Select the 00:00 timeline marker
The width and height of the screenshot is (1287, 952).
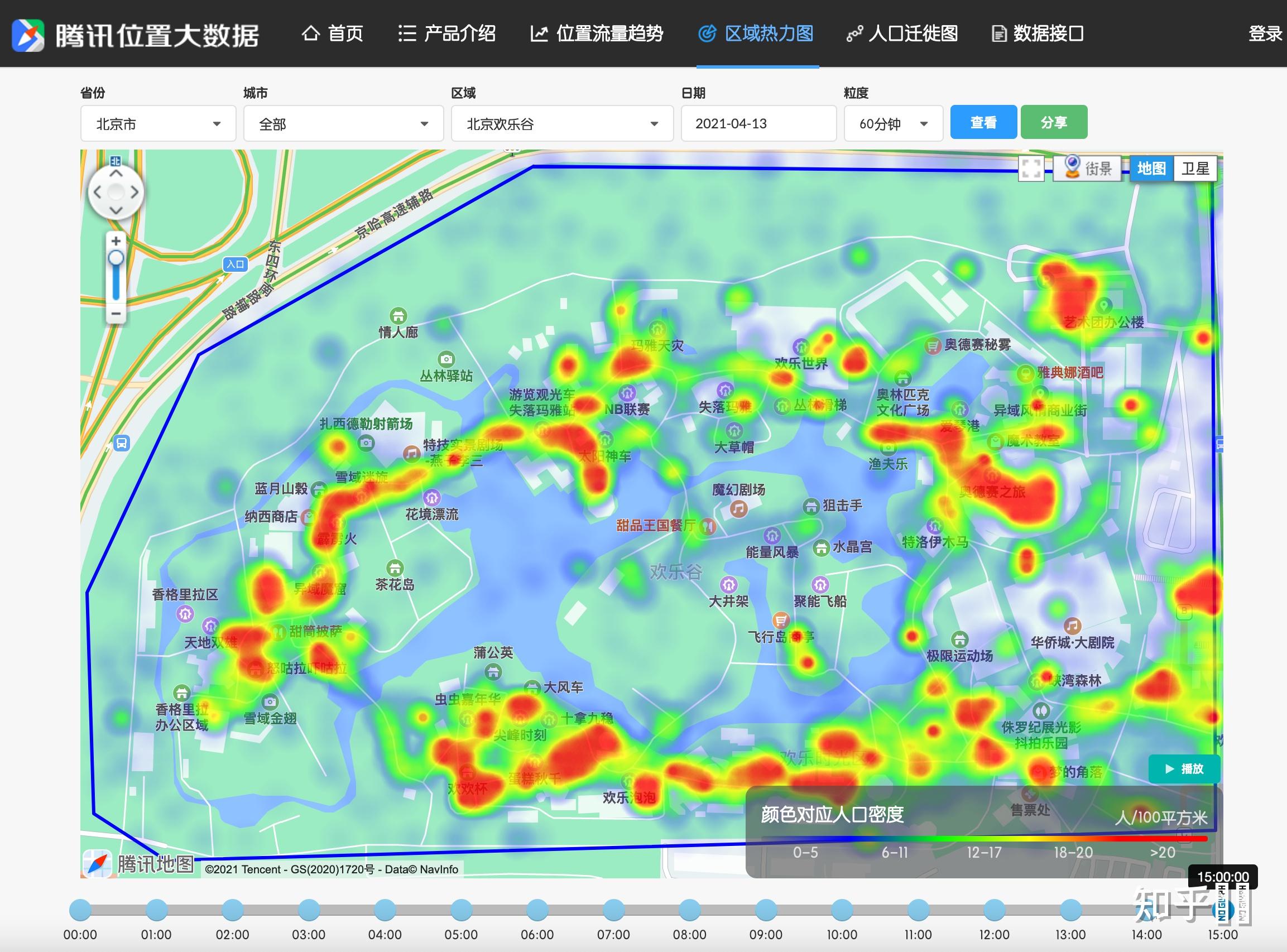point(80,910)
